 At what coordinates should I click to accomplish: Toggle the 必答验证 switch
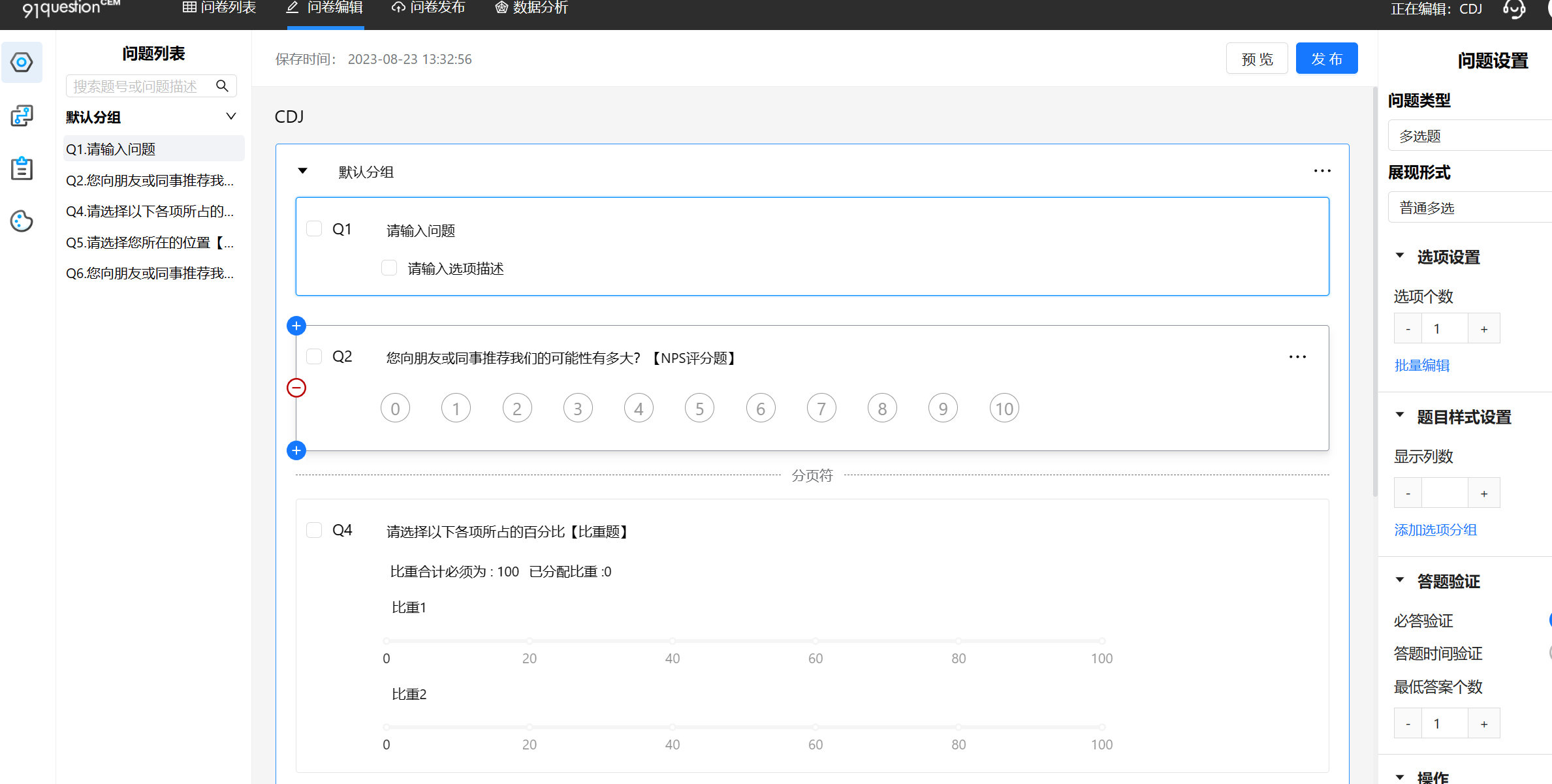1549,619
